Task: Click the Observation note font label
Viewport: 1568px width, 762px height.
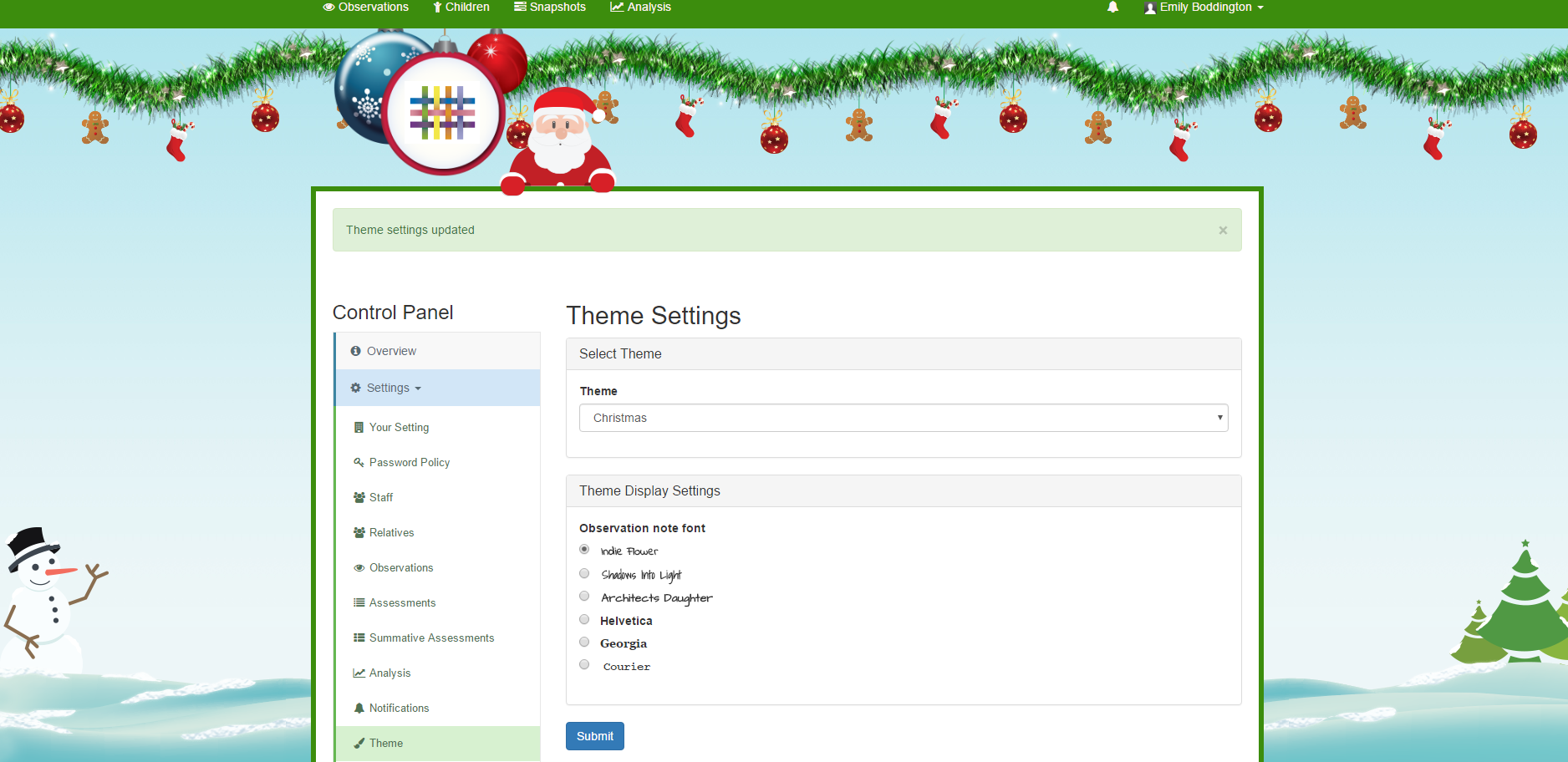Action: click(x=642, y=528)
